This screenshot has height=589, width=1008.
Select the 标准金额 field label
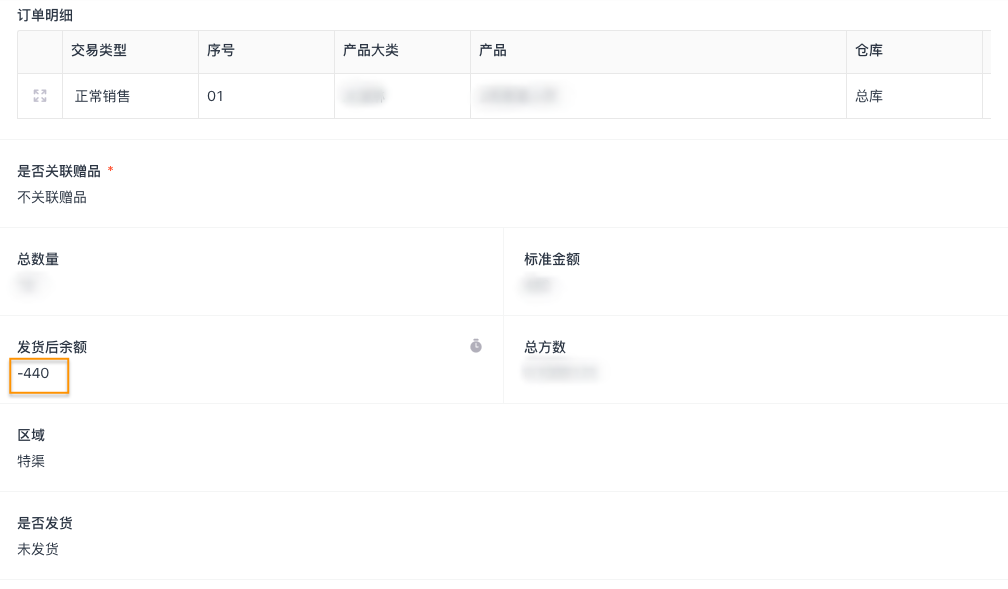click(x=552, y=259)
